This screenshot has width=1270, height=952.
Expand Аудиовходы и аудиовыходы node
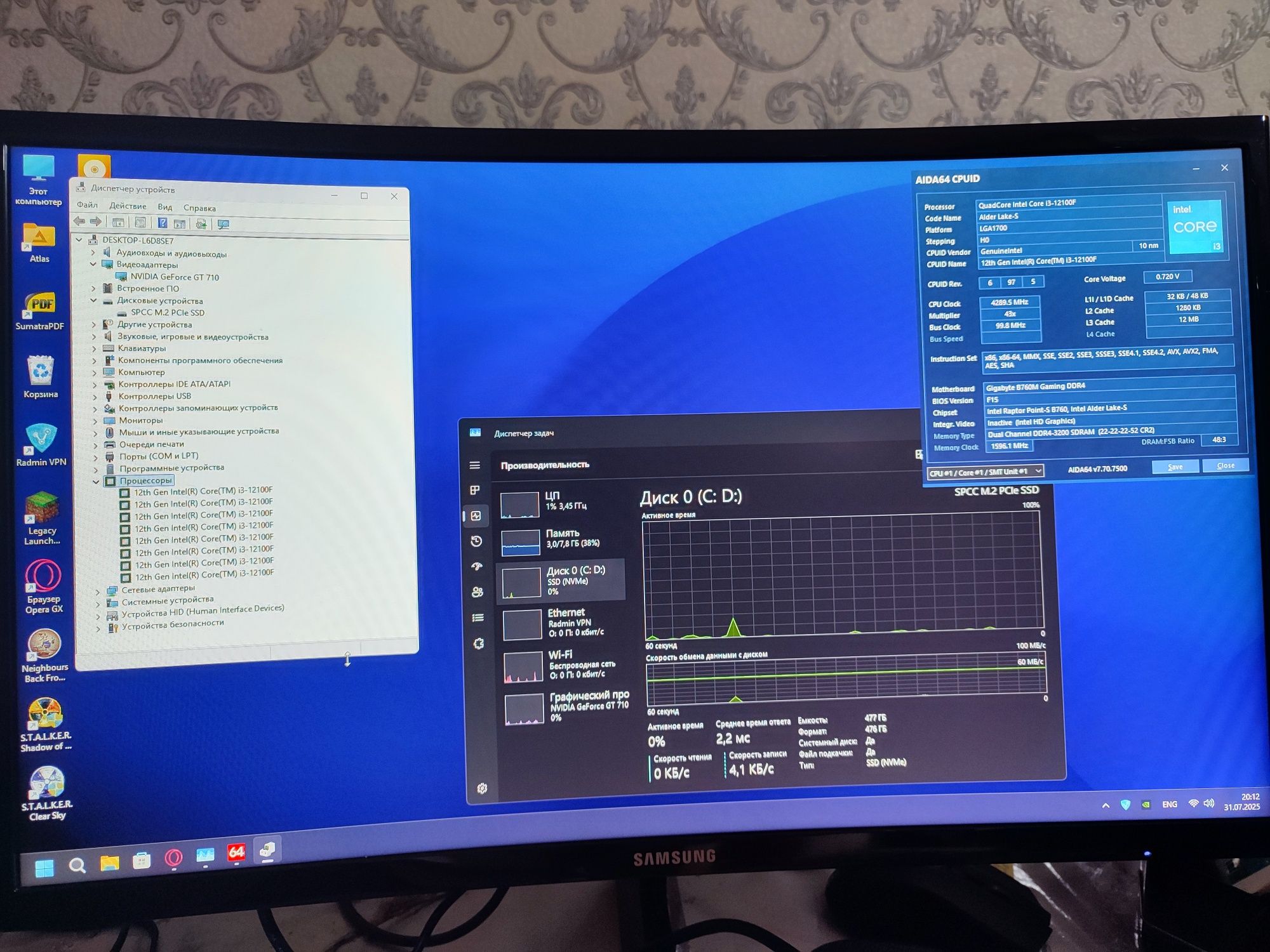tap(93, 252)
